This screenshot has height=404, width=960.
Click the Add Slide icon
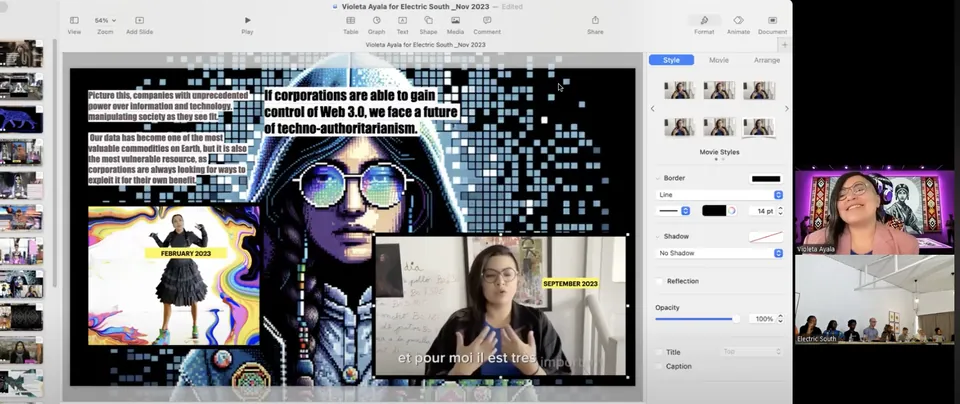click(x=140, y=20)
